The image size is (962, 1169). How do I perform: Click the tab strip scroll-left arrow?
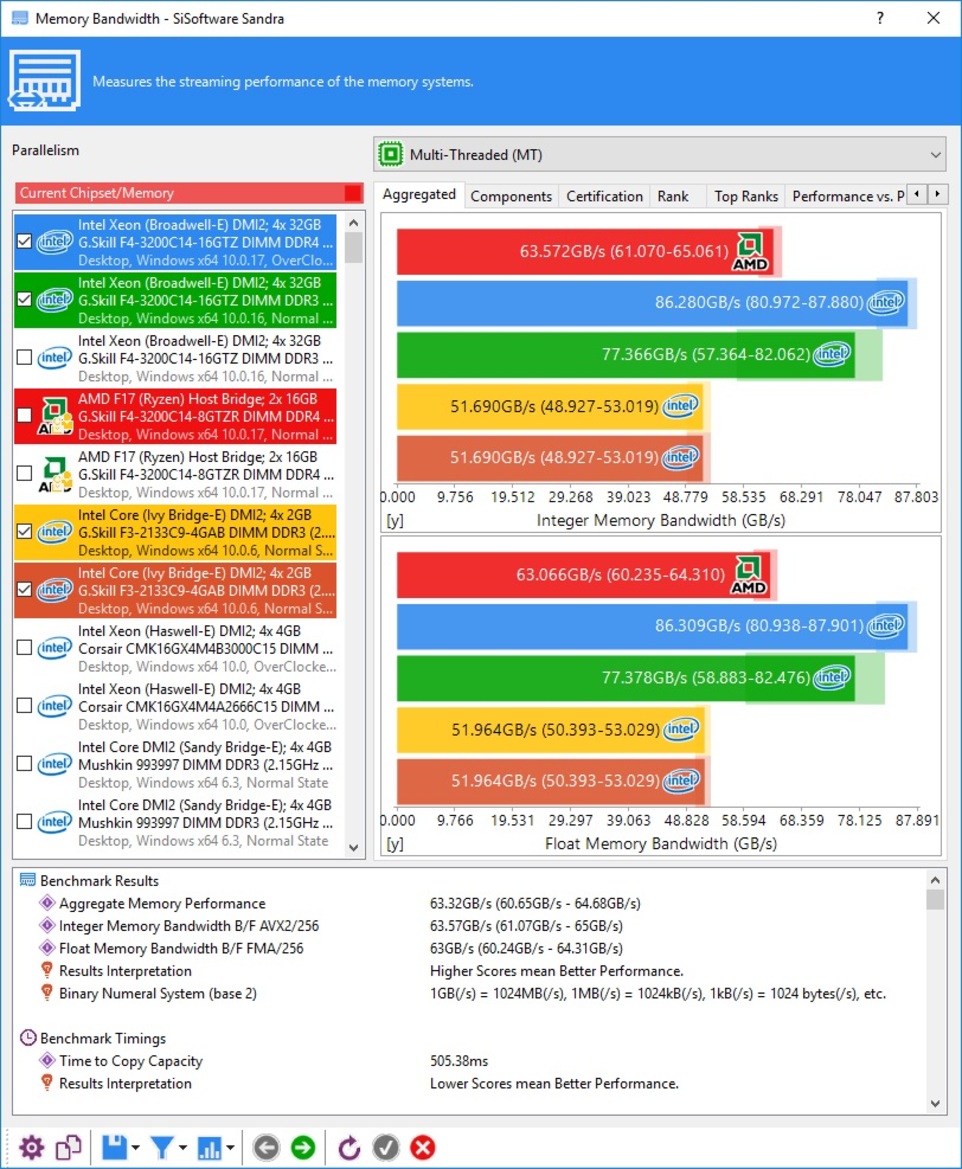917,195
